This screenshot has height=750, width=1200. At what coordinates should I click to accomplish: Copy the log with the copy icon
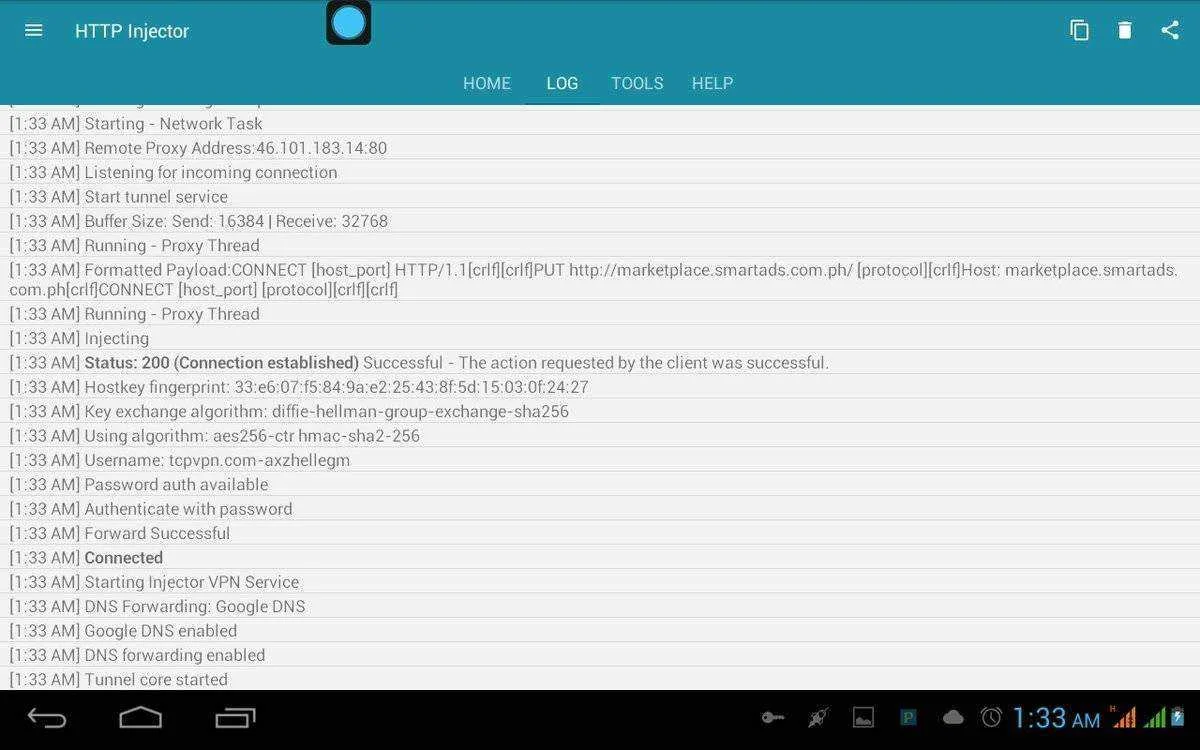coord(1079,30)
